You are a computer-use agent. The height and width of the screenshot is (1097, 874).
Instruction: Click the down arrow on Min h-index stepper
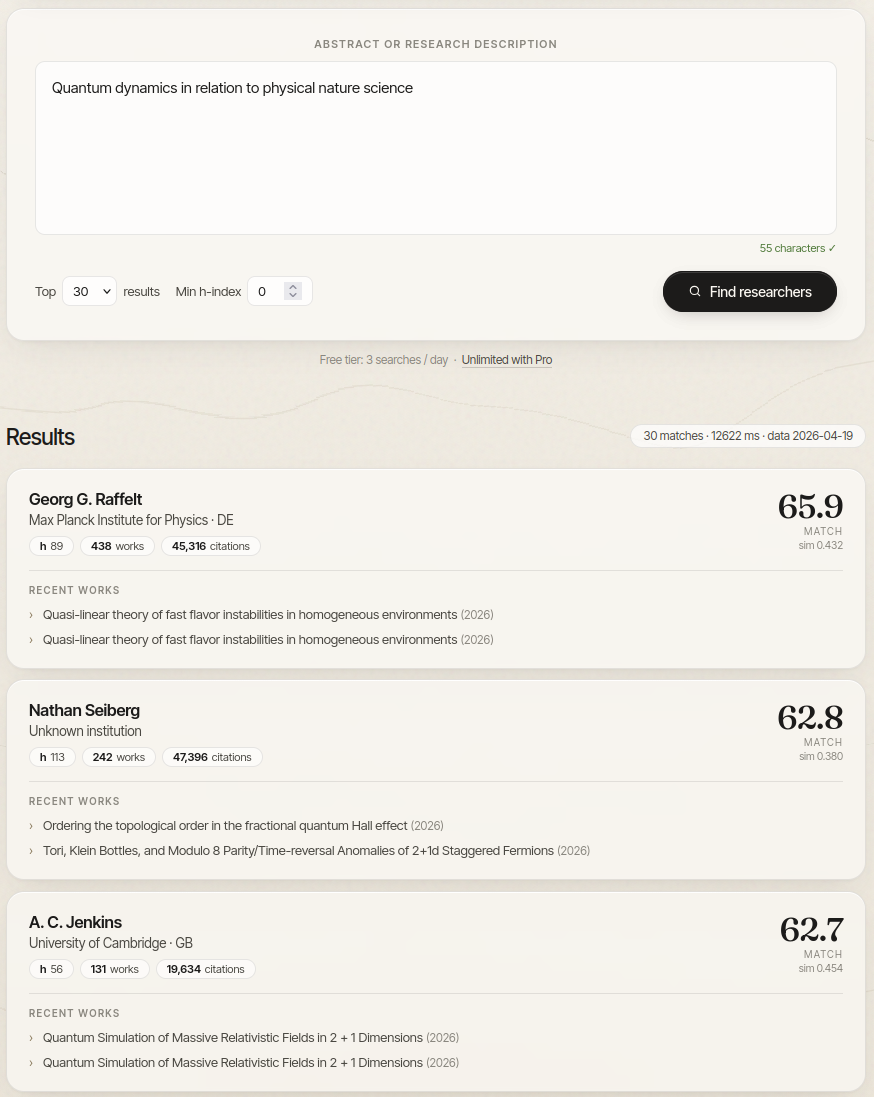pyautogui.click(x=292, y=296)
